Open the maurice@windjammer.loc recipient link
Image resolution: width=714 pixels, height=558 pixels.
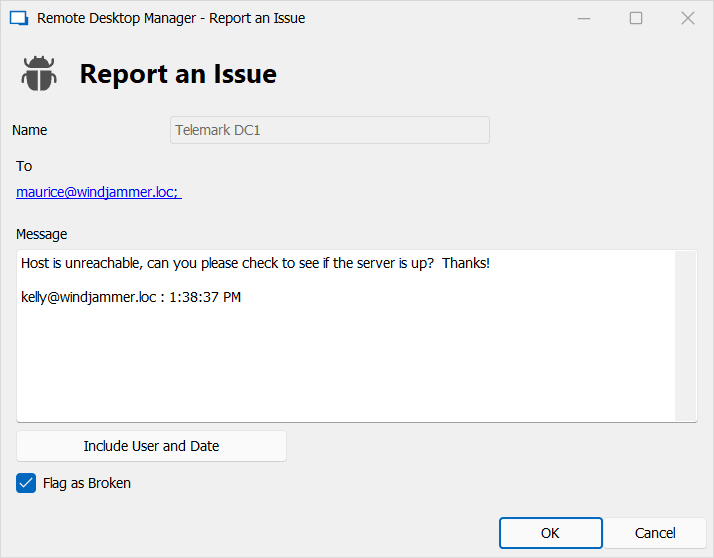coord(97,192)
